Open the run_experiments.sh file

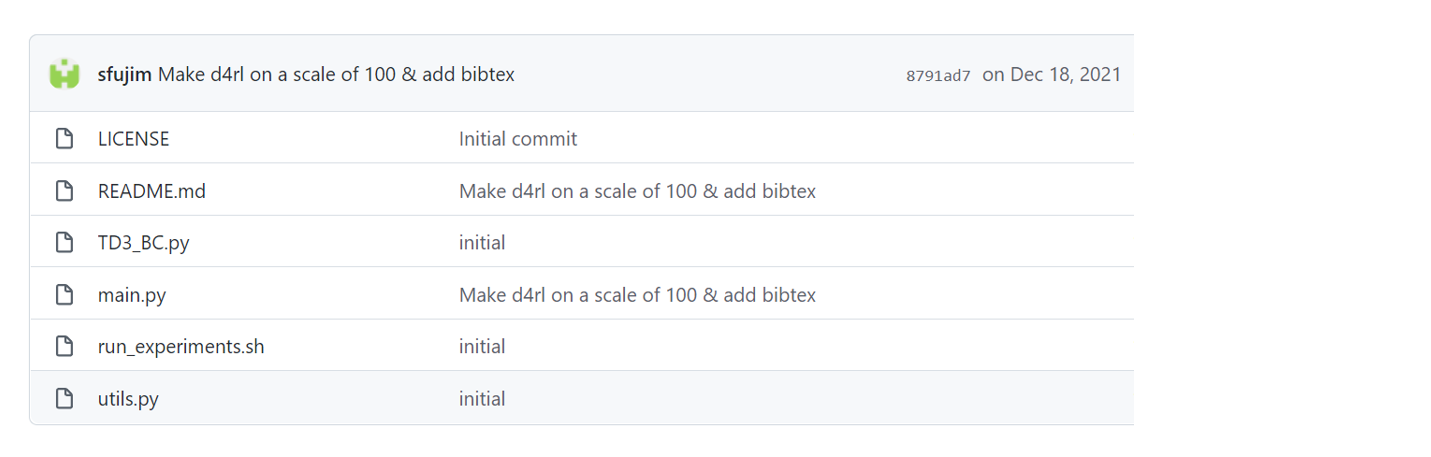click(181, 347)
